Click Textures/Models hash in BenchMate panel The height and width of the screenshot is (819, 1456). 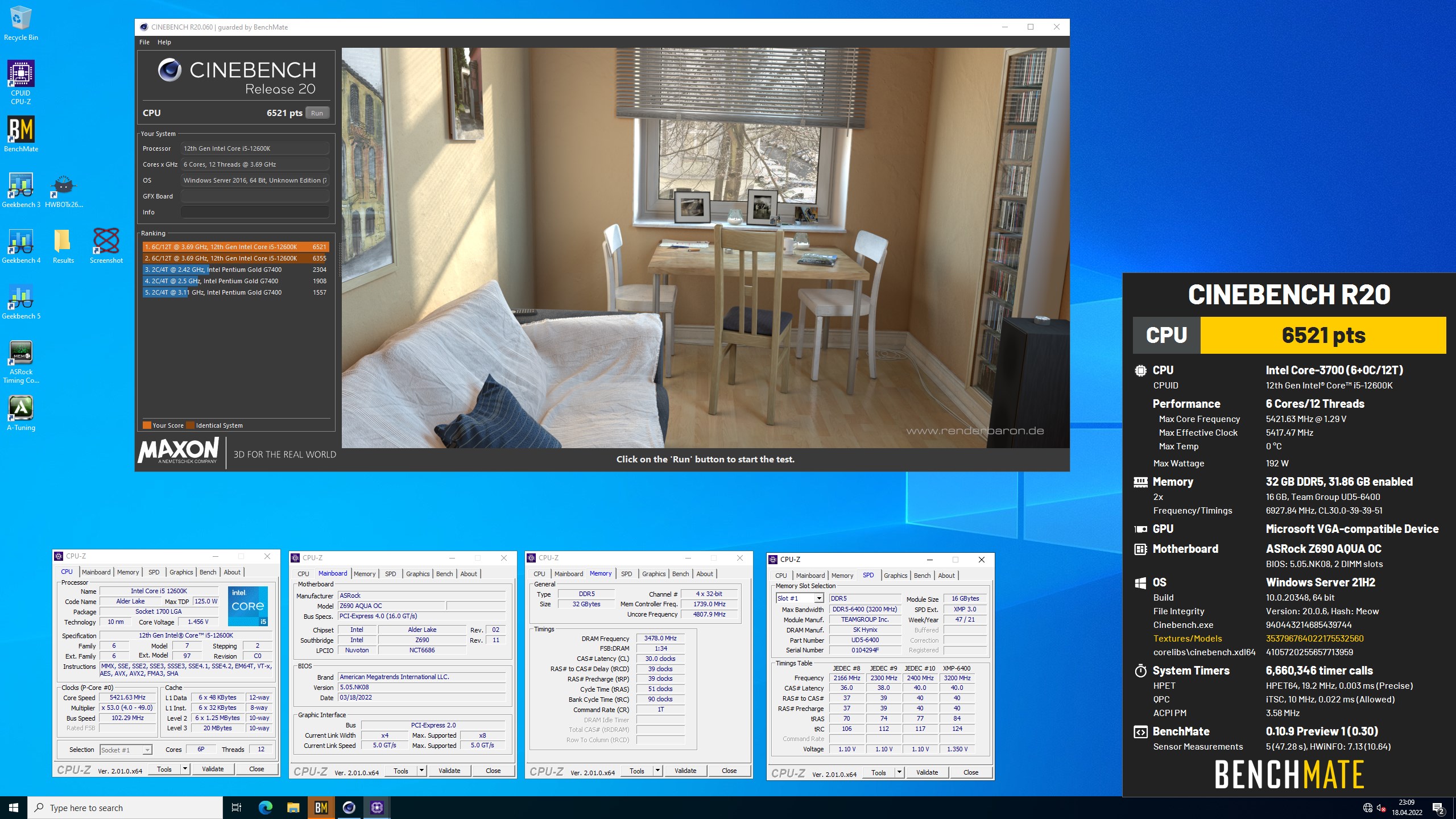(x=1314, y=639)
